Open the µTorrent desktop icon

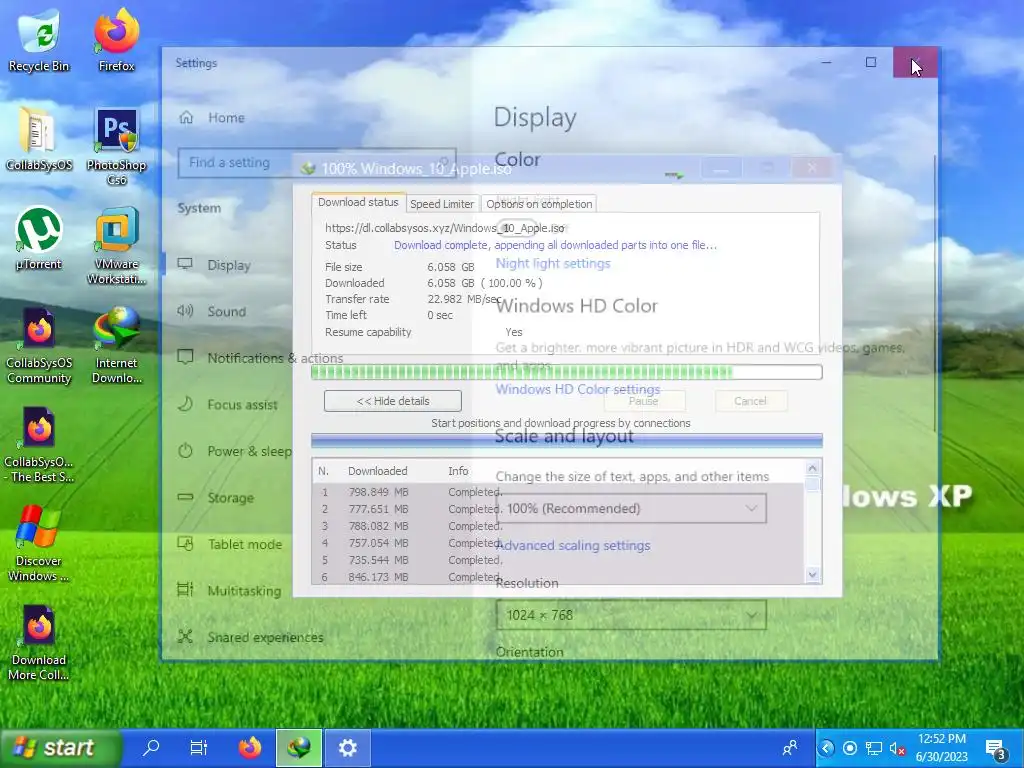click(39, 239)
